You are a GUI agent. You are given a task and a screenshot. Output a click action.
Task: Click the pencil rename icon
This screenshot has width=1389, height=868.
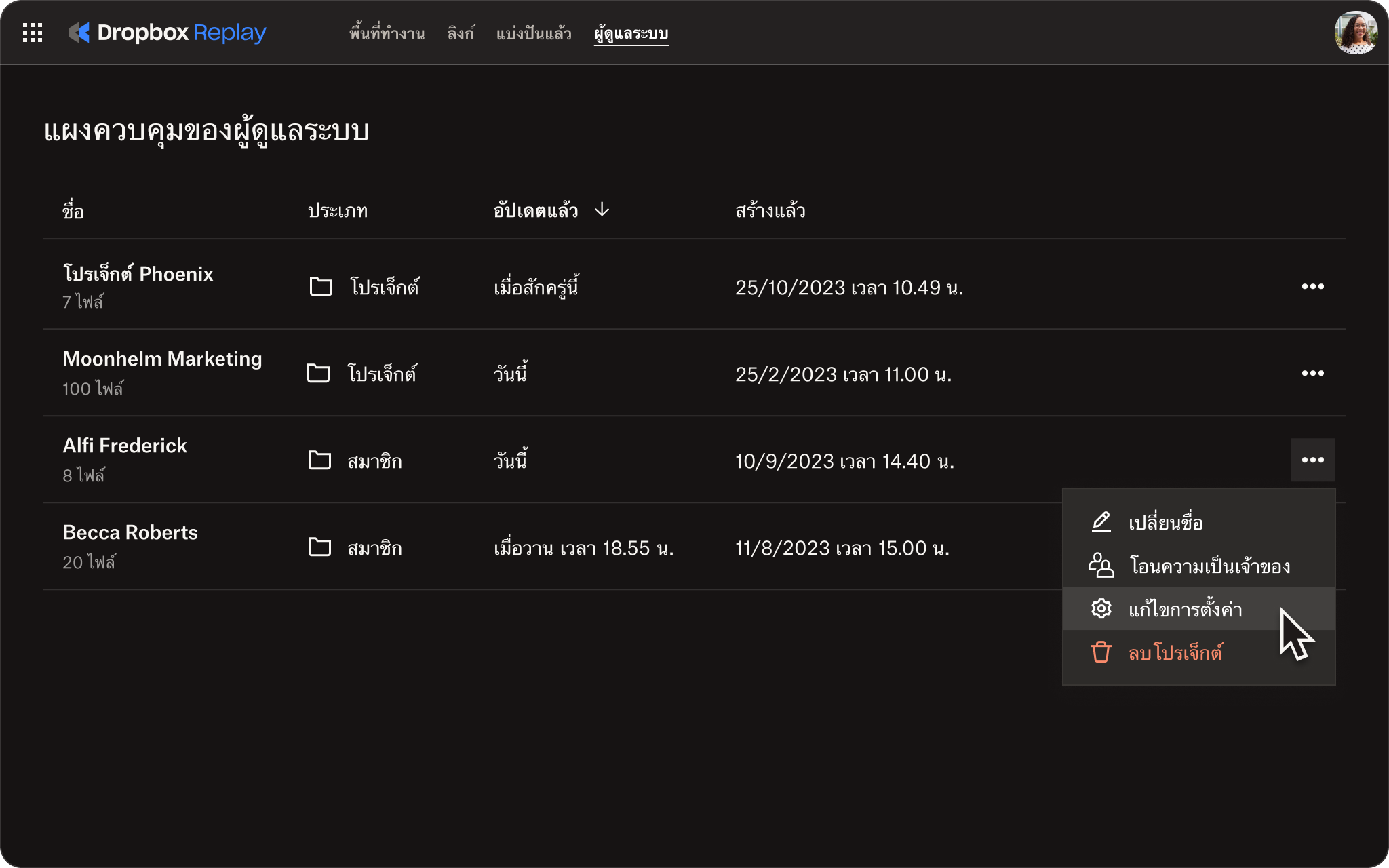point(1101,521)
